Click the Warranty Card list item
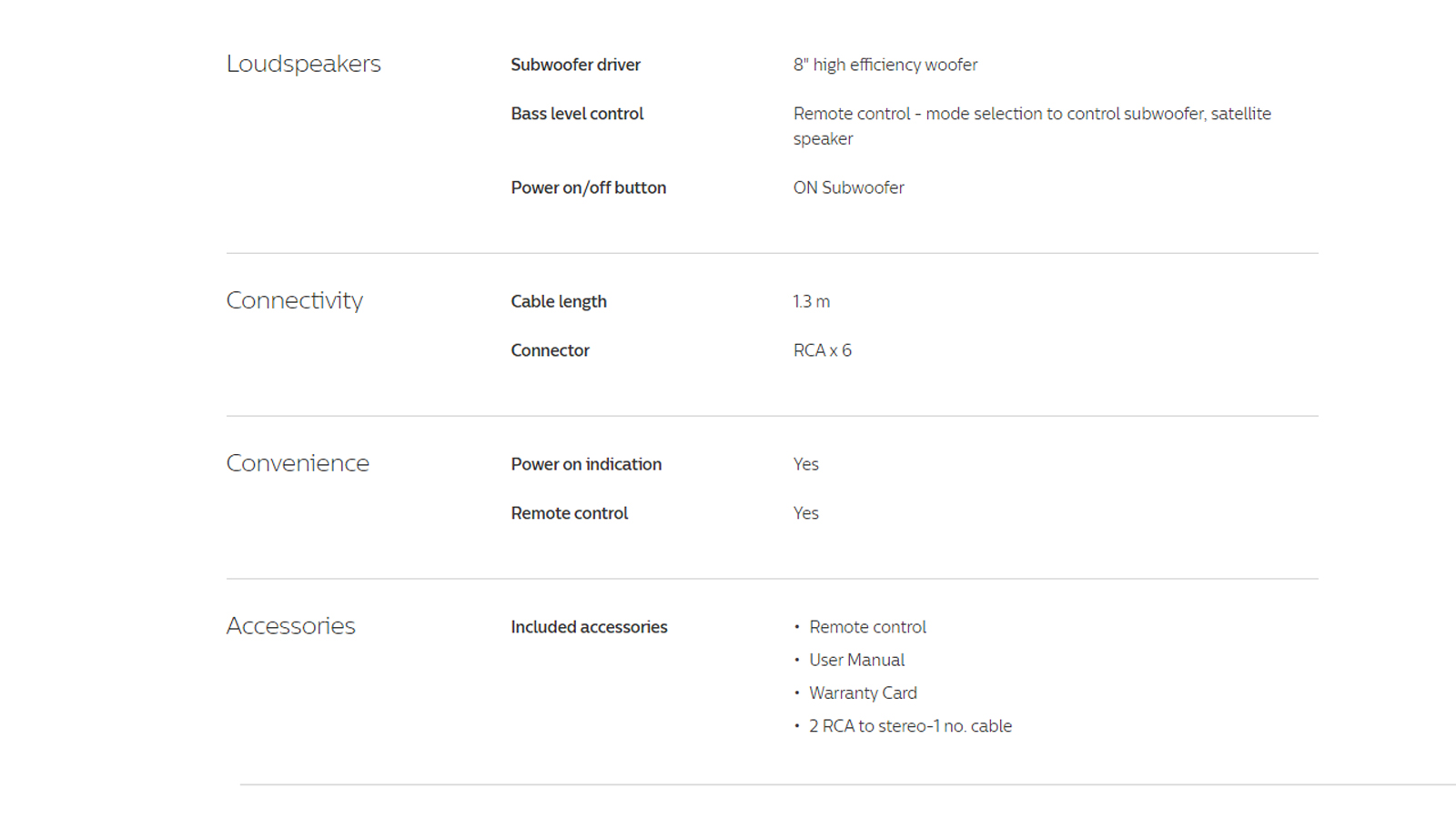The image size is (1456, 819). 863,693
